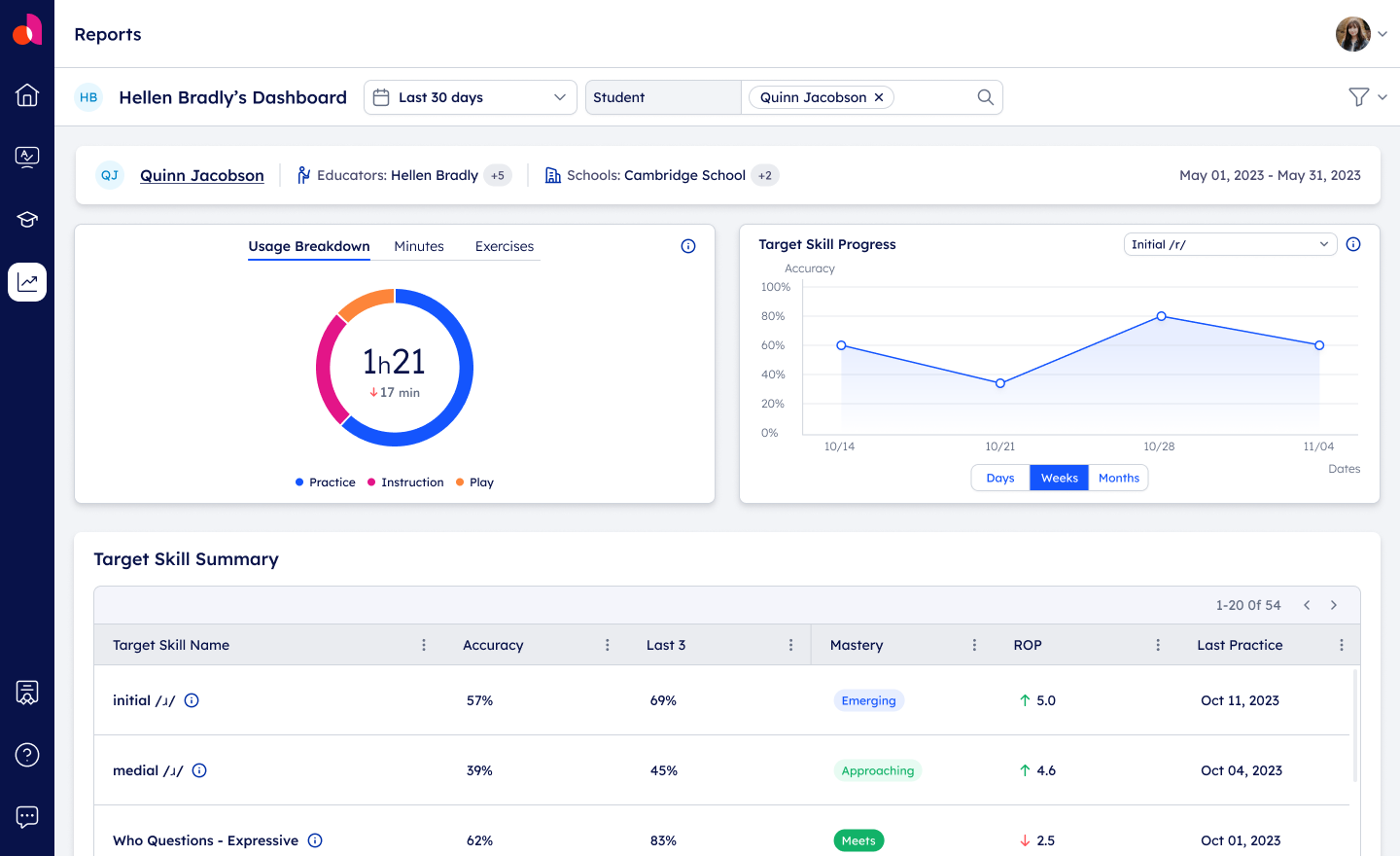
Task: Open Accuracy column options menu
Action: [608, 645]
